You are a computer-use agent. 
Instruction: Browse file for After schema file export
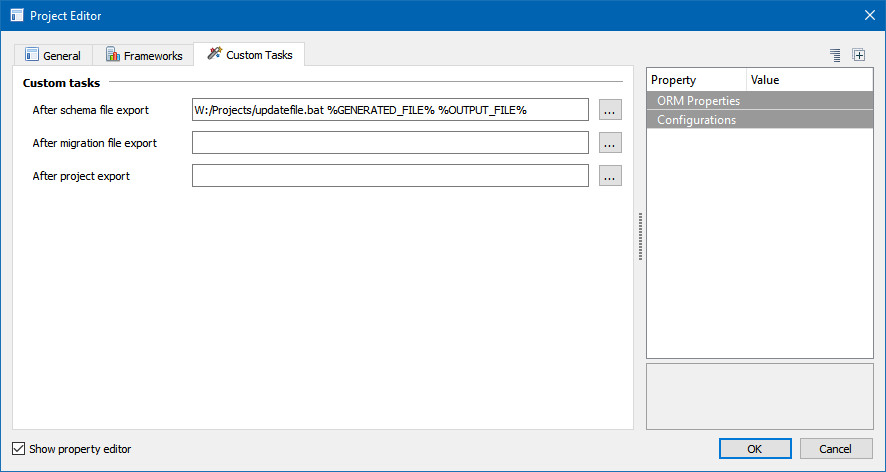610,110
